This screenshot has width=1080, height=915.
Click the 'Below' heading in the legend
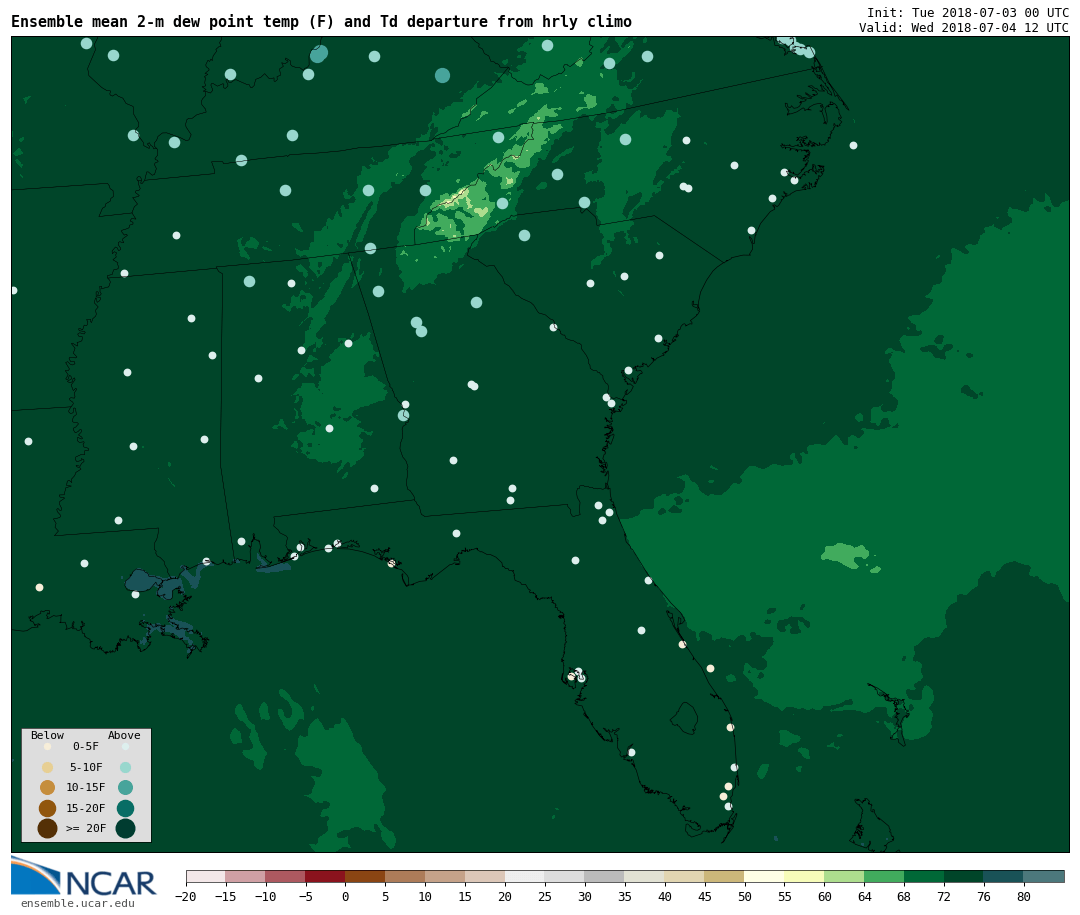point(47,736)
